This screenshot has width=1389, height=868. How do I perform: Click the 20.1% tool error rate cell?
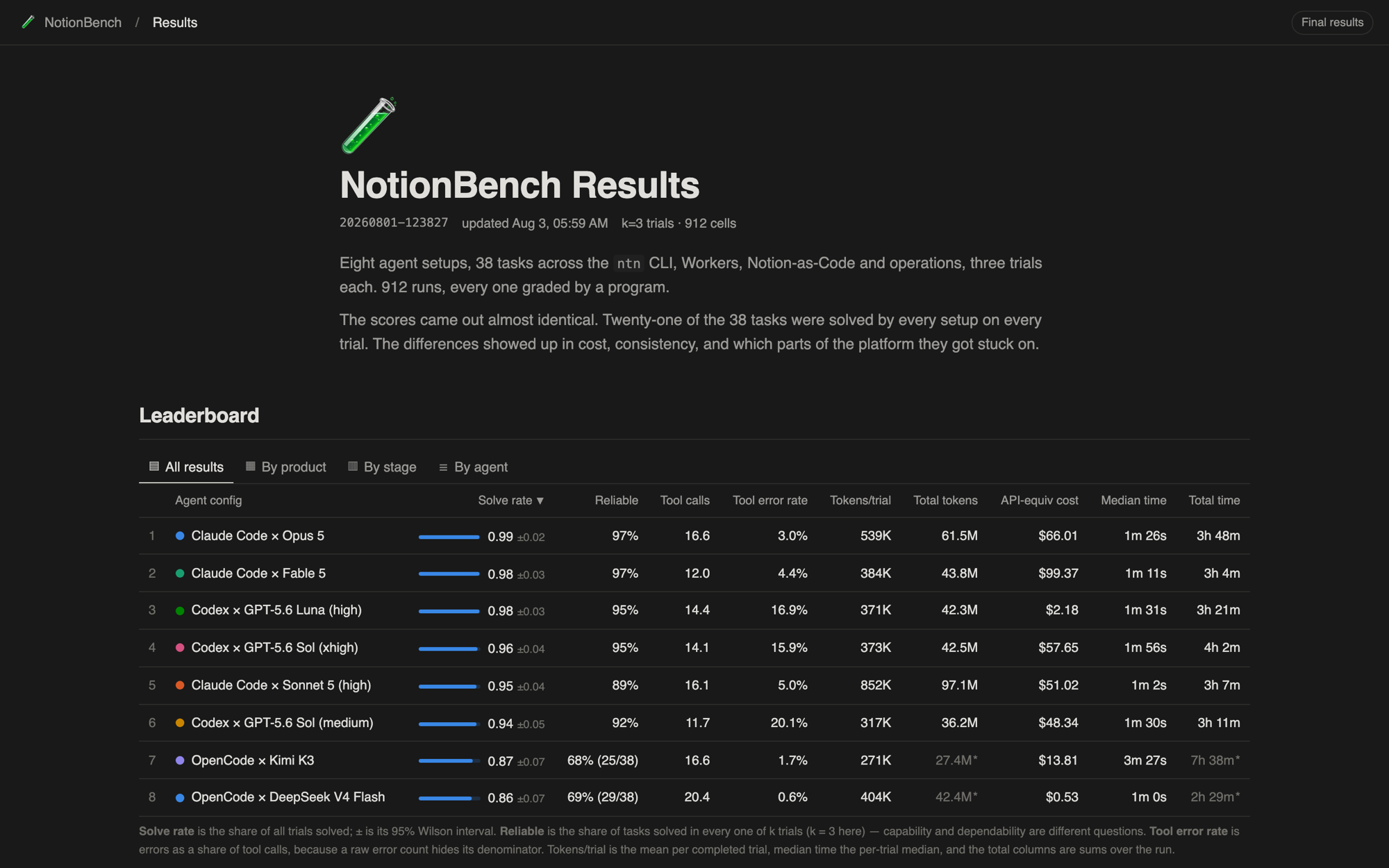[x=789, y=722]
